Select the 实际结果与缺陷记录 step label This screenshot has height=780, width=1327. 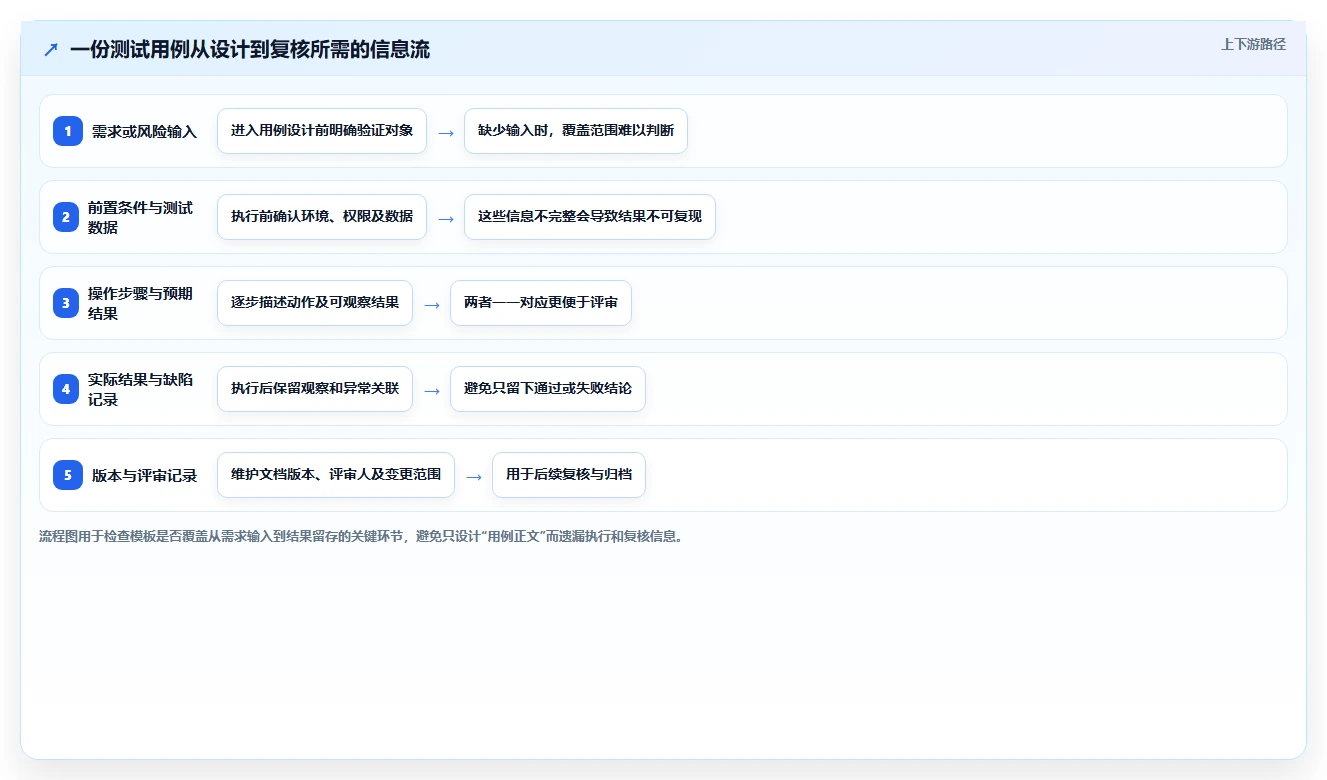coord(140,389)
